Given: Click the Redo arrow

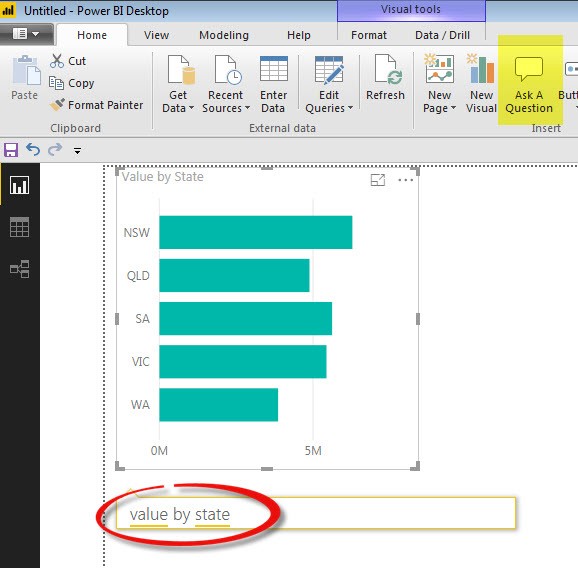Looking at the screenshot, I should (55, 150).
